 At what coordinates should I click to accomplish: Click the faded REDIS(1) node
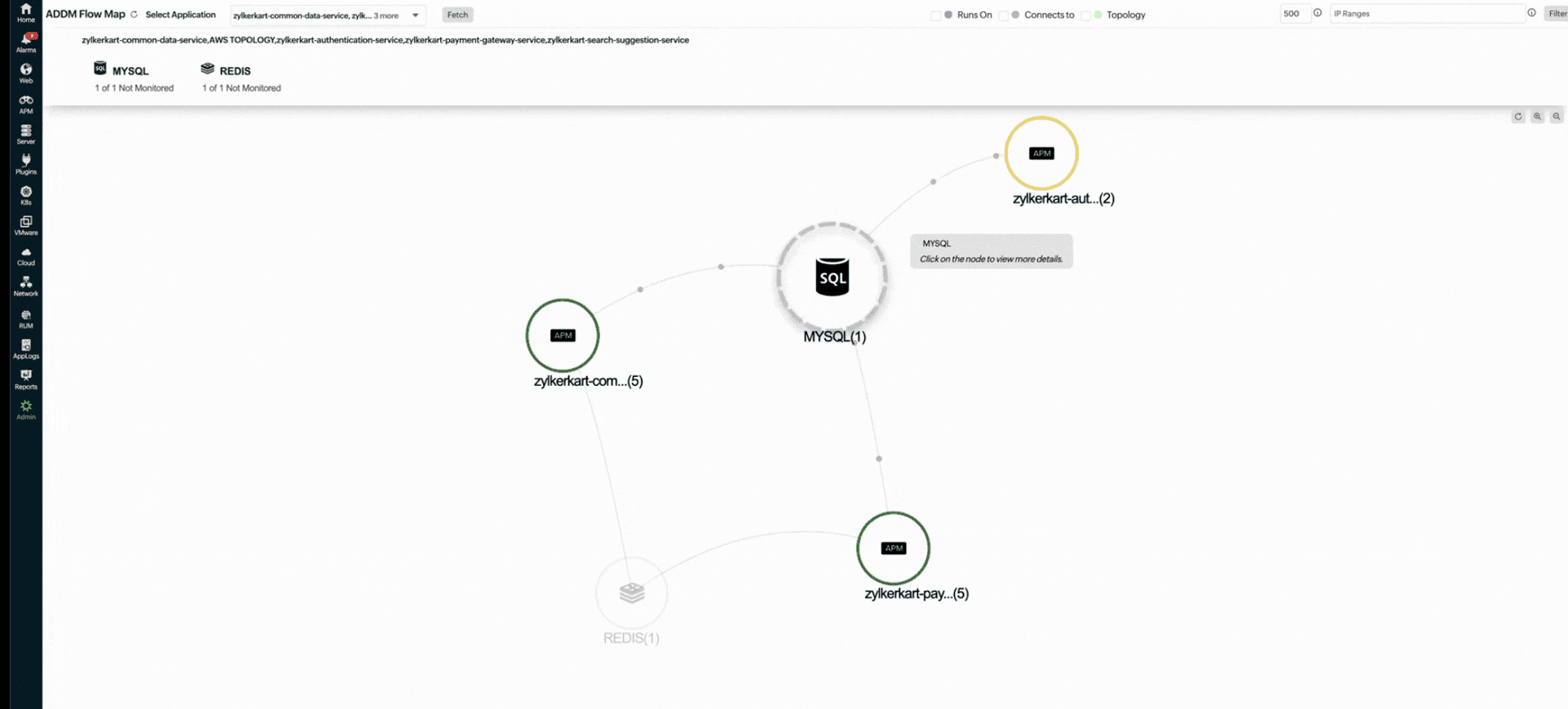(x=632, y=592)
